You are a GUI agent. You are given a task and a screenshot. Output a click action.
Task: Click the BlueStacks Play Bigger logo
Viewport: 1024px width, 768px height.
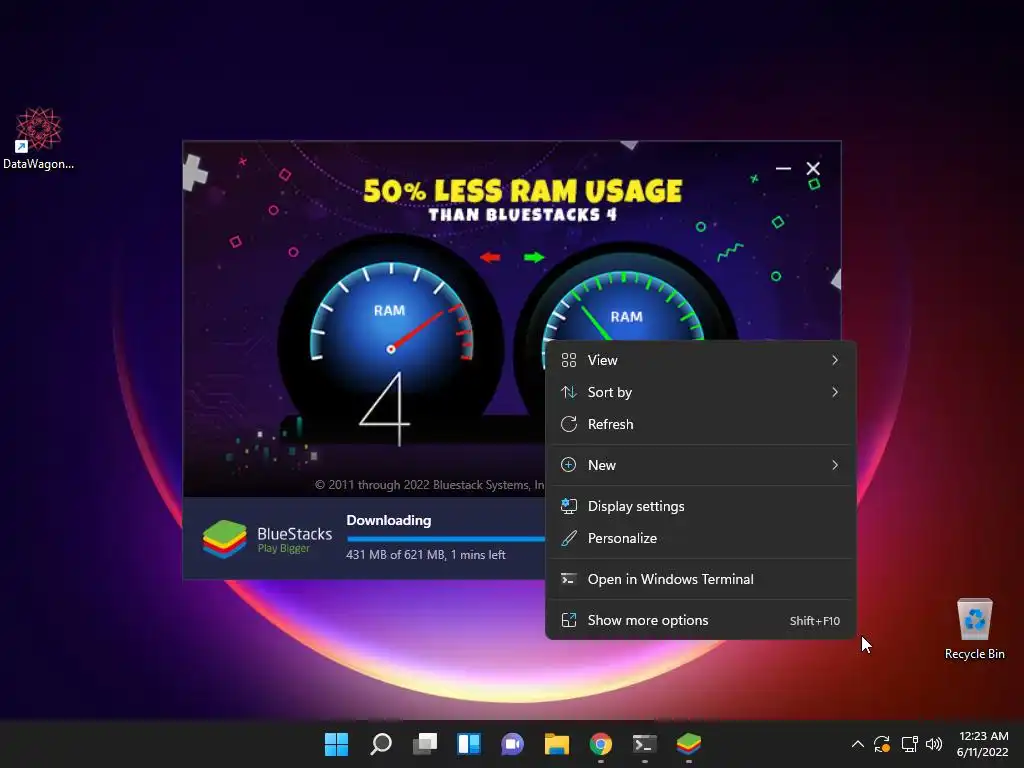tap(267, 539)
